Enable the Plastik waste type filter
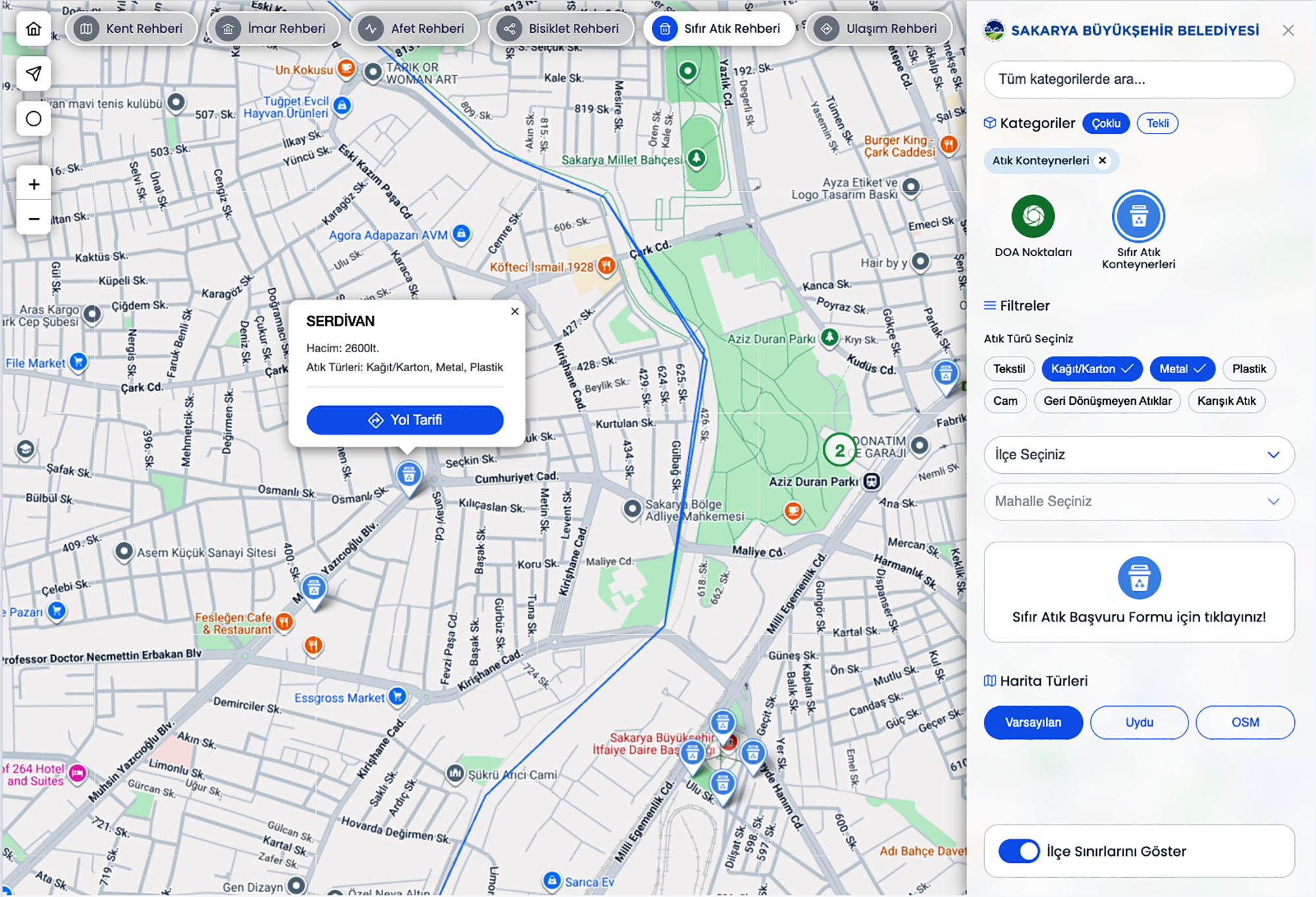Screen dimensions: 1316x897 1248,369
